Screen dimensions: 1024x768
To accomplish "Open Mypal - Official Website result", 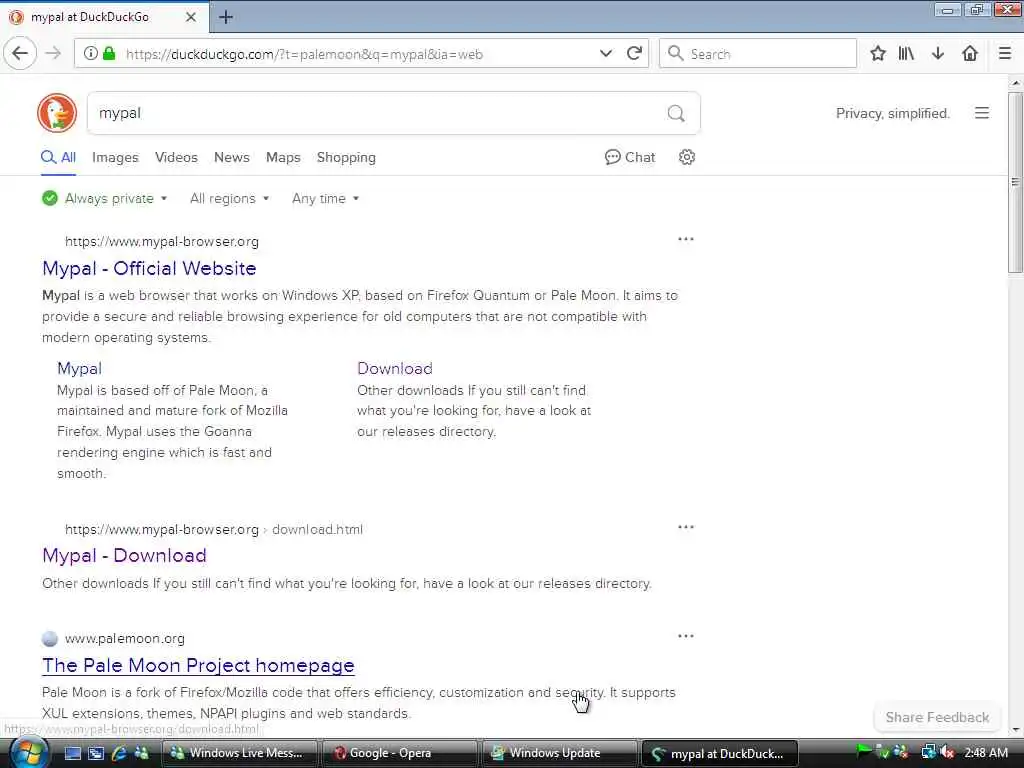I will (x=149, y=268).
